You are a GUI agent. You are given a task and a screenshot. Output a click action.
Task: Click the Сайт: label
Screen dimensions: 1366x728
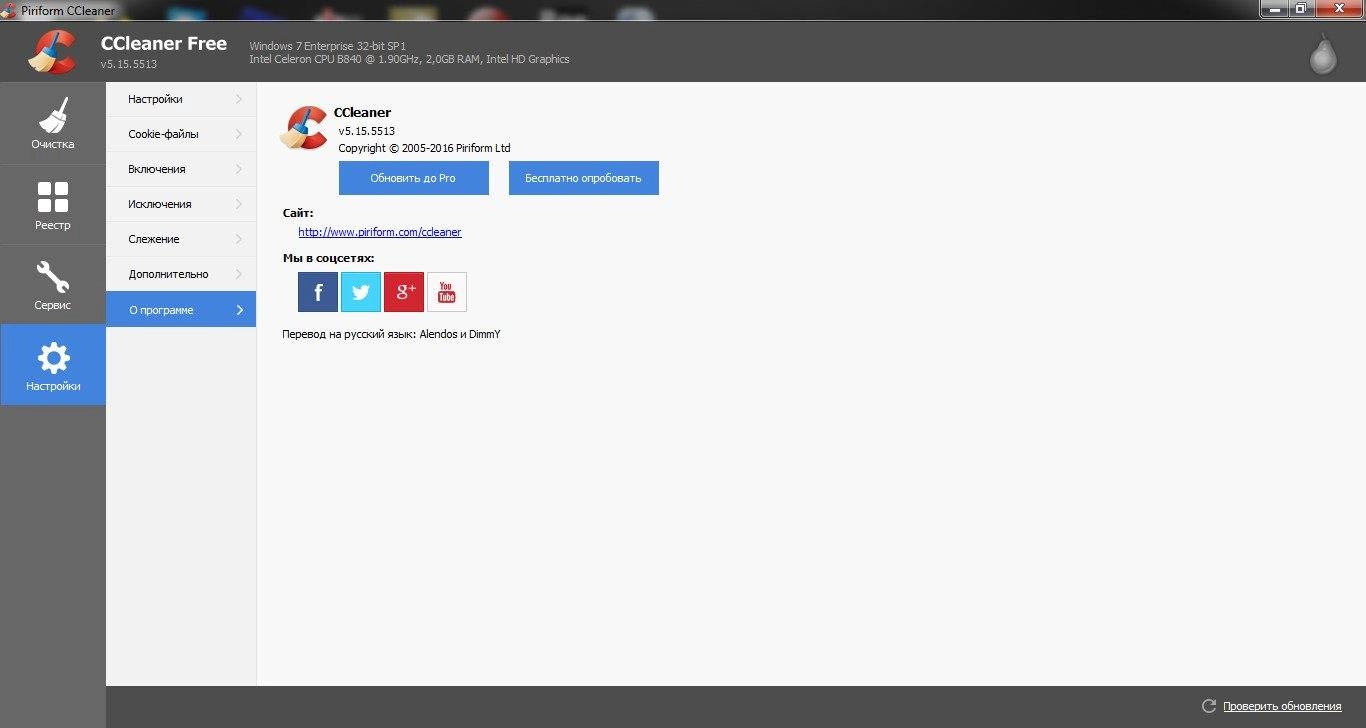[x=298, y=213]
